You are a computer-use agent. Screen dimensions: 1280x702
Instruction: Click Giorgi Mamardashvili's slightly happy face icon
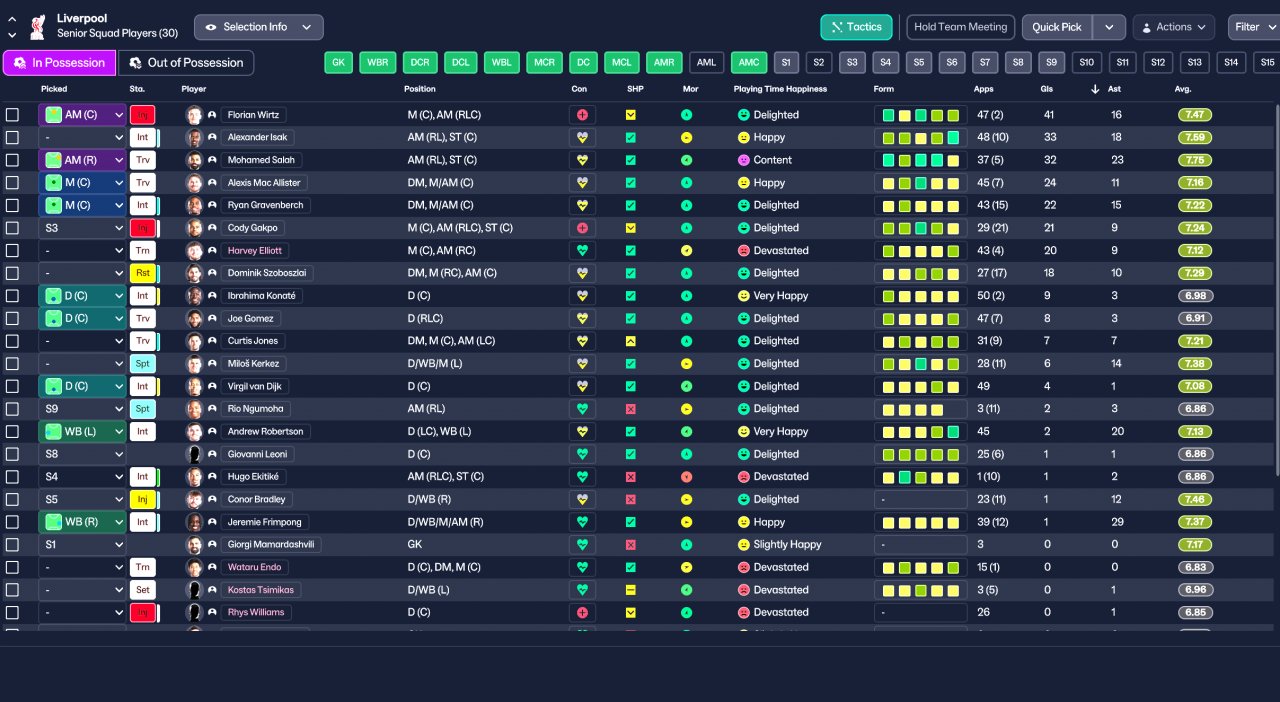tap(743, 545)
